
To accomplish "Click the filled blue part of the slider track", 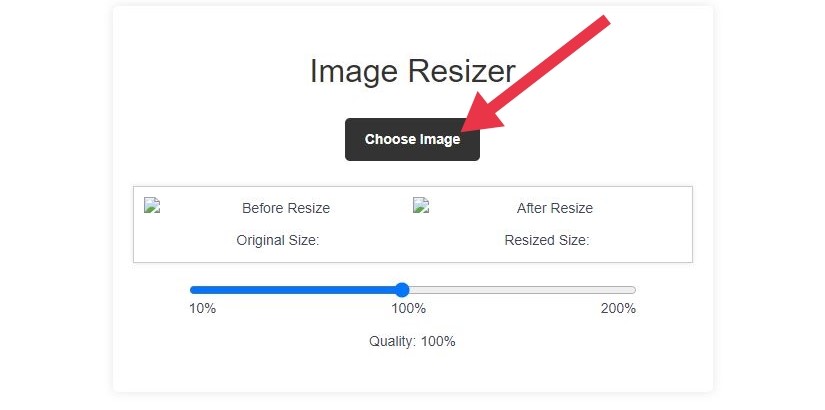I will 293,290.
